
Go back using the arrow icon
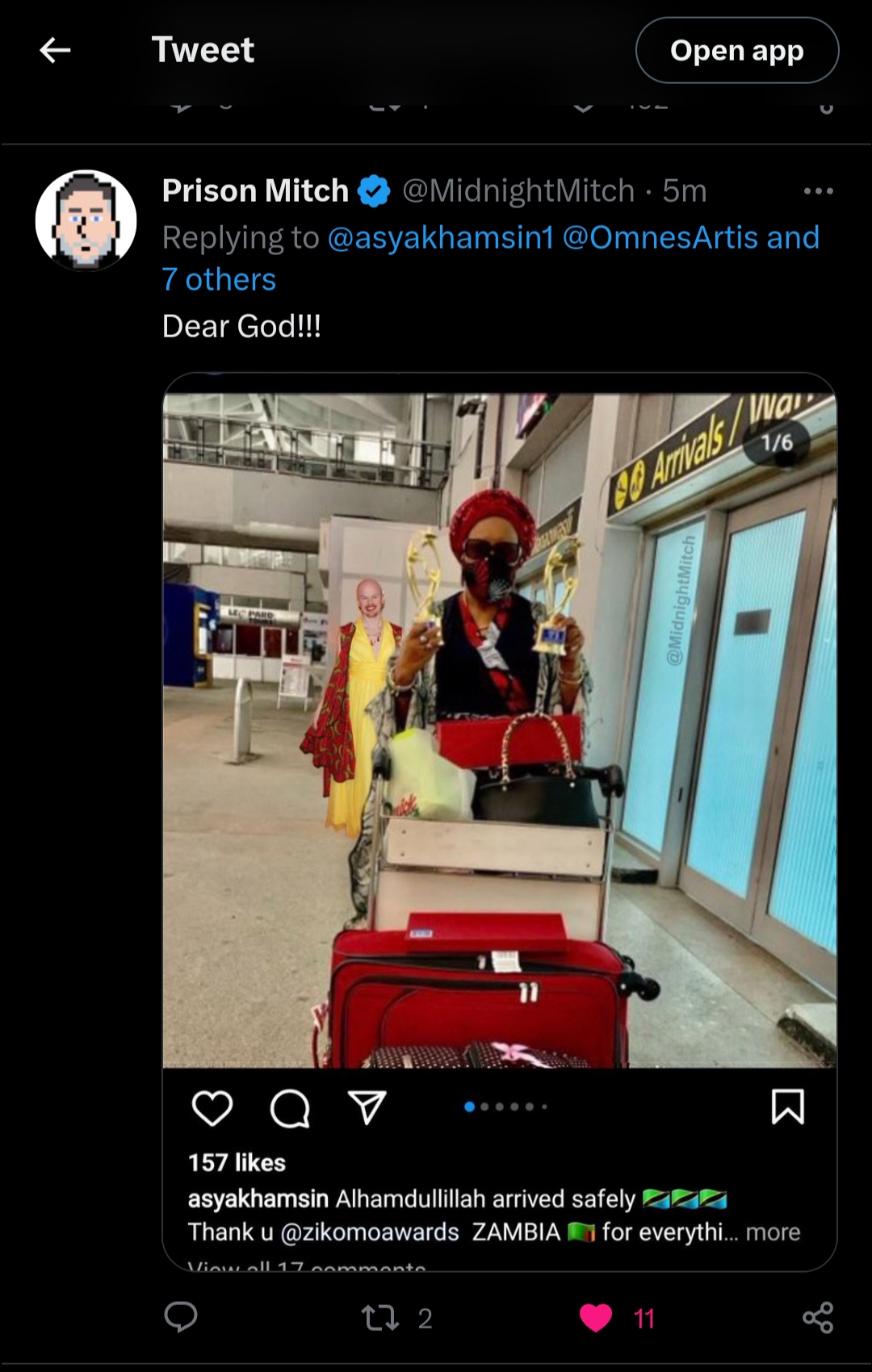coord(55,50)
